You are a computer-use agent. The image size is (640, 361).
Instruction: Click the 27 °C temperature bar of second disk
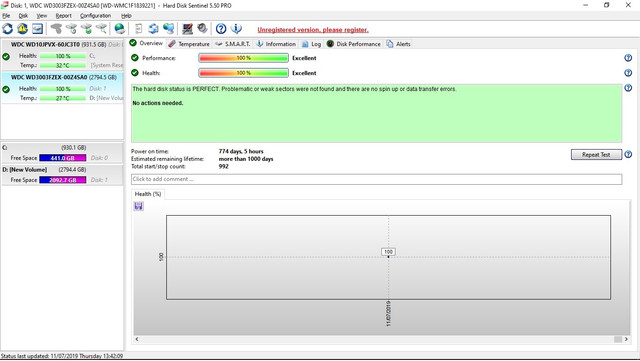pos(62,98)
